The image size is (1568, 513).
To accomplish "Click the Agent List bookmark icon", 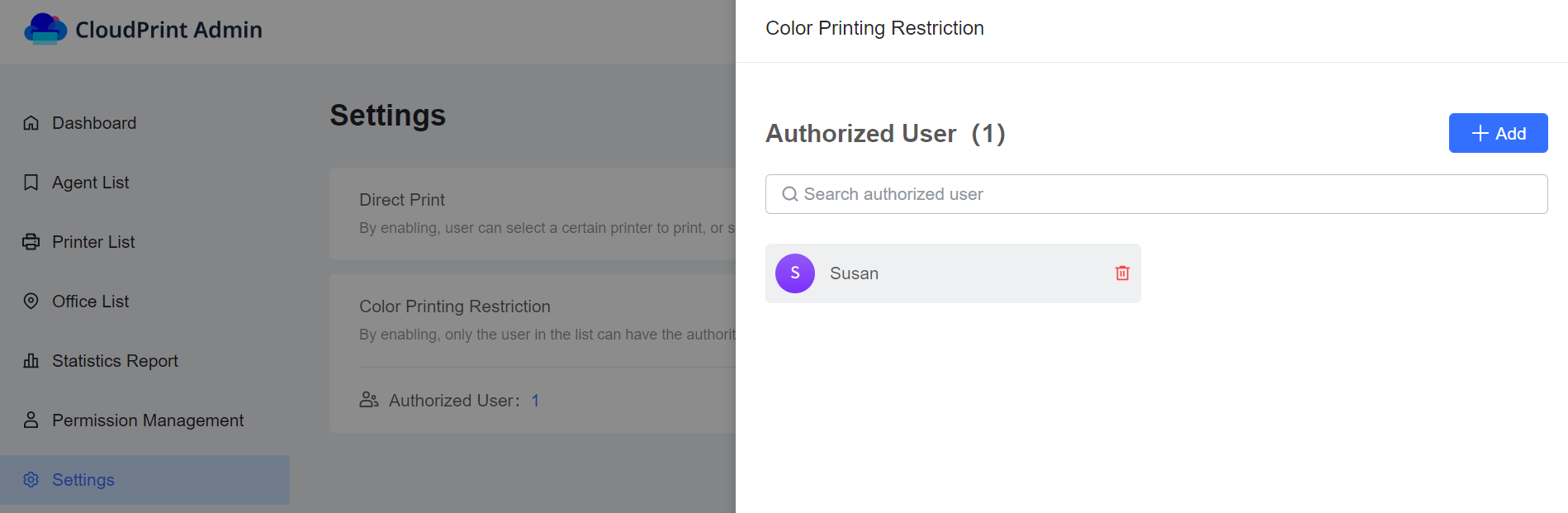I will [x=31, y=183].
